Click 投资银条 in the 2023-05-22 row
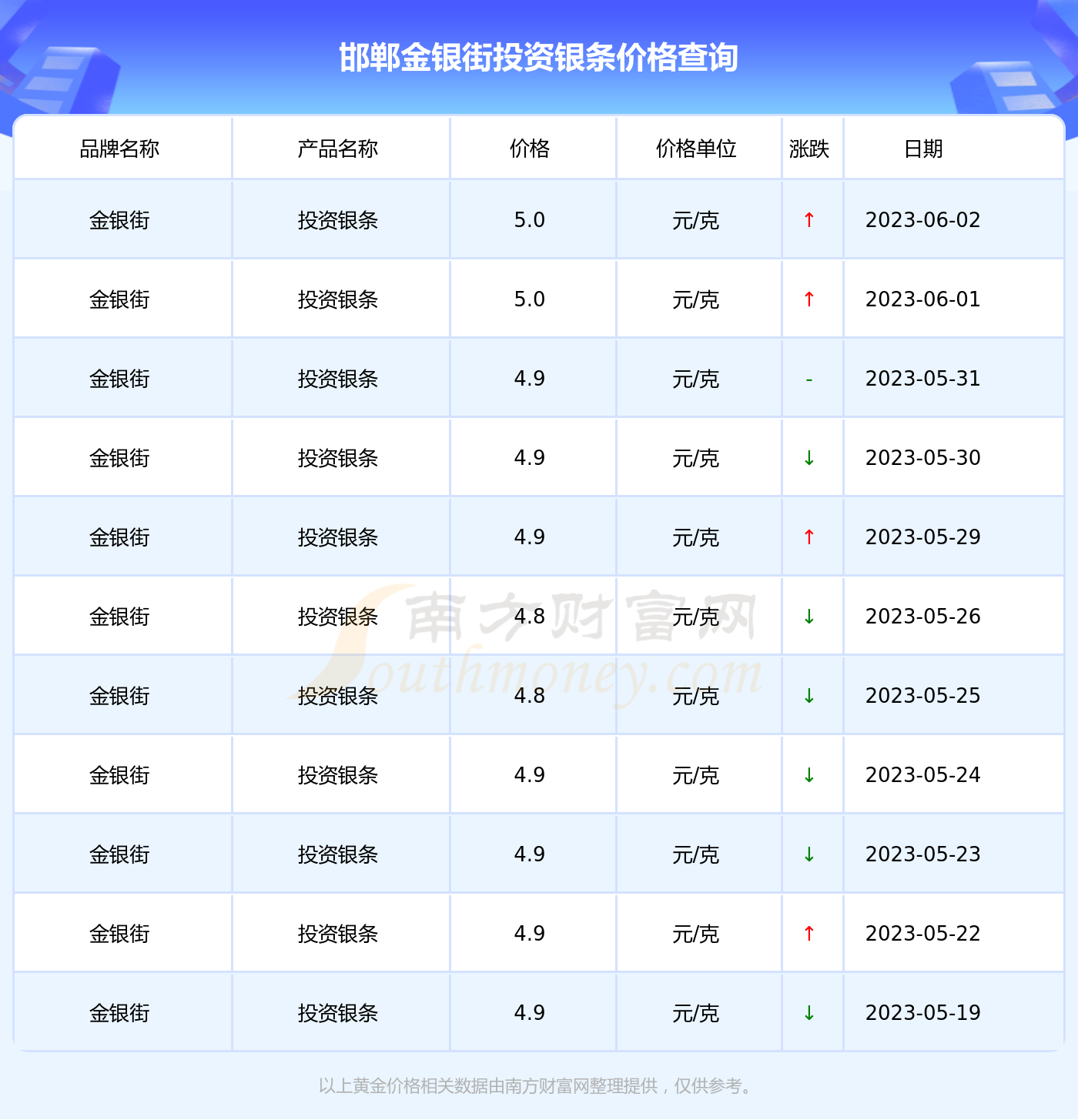Image resolution: width=1078 pixels, height=1120 pixels. (338, 934)
